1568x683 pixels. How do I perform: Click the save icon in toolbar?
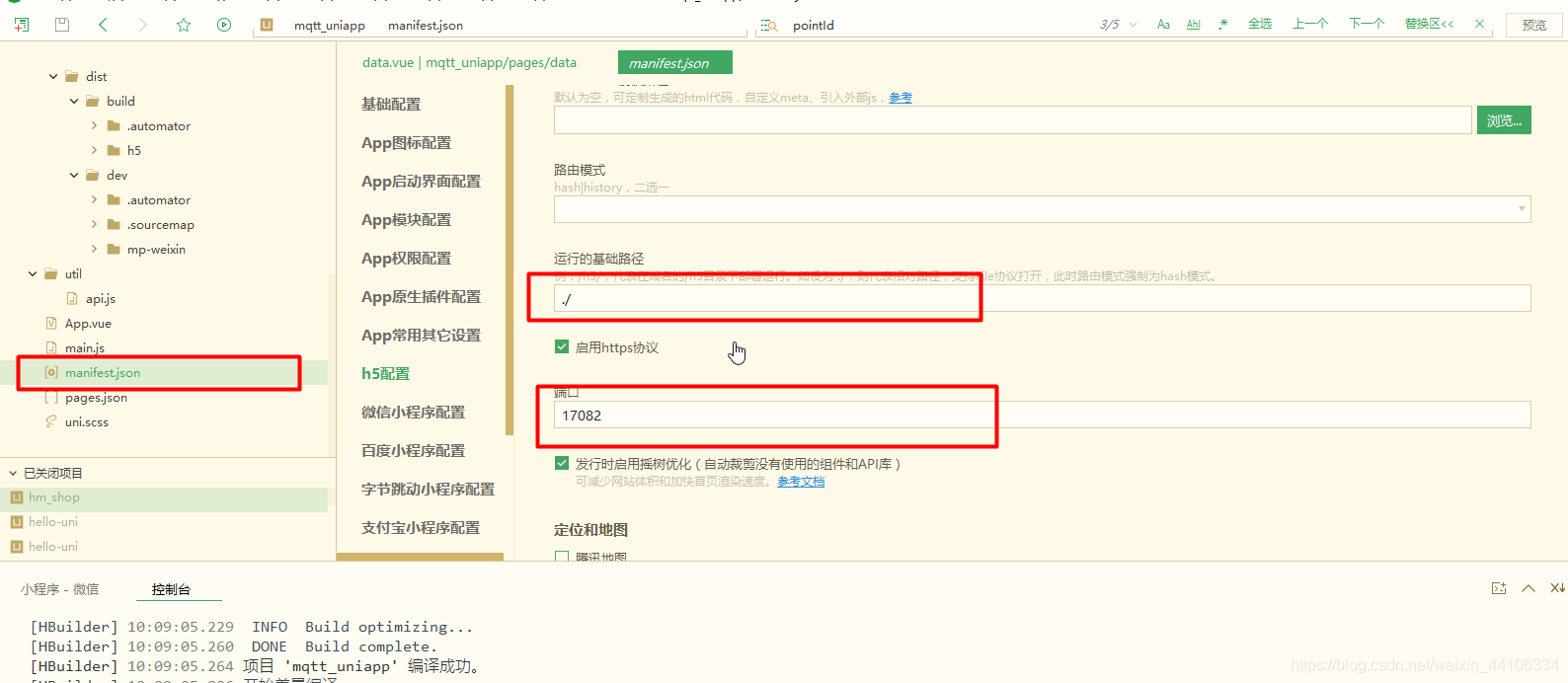tap(62, 25)
